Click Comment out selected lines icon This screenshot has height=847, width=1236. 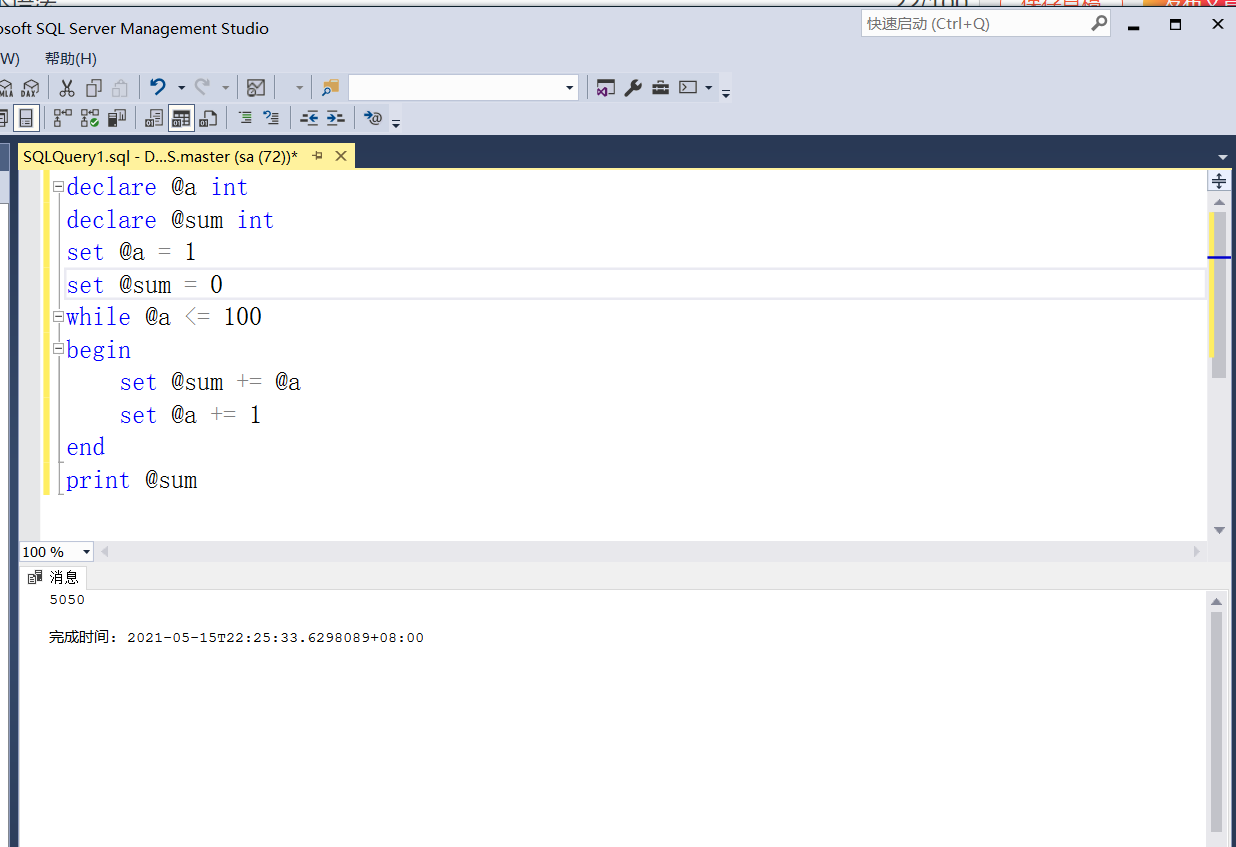tap(245, 118)
